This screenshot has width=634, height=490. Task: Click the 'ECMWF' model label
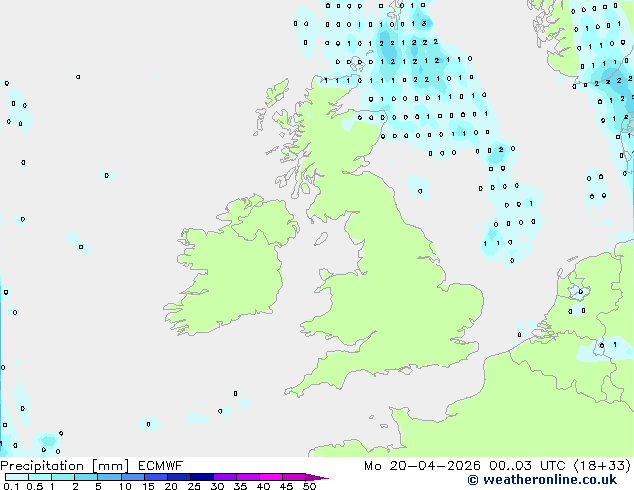pos(161,466)
